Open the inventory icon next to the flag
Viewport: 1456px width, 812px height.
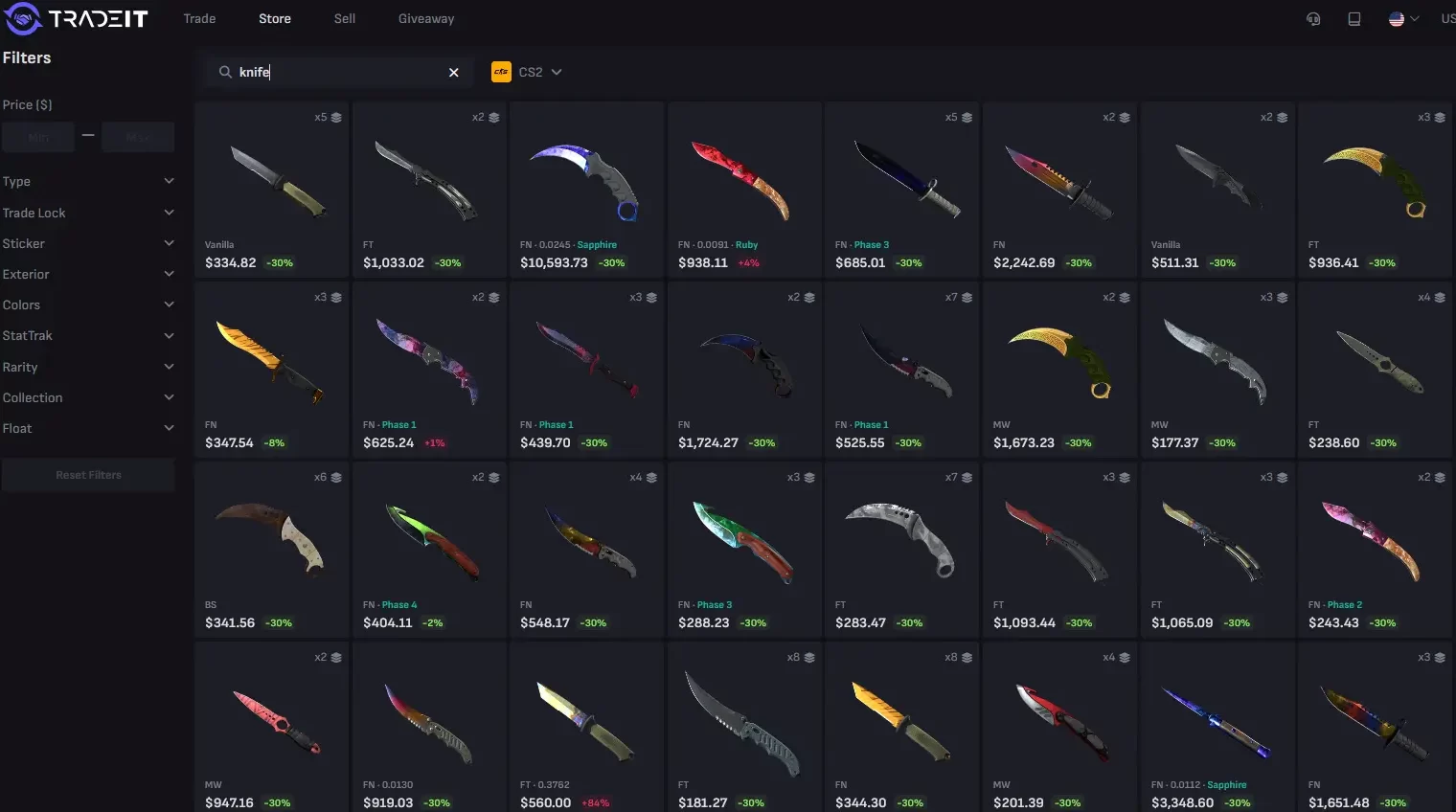click(1354, 19)
